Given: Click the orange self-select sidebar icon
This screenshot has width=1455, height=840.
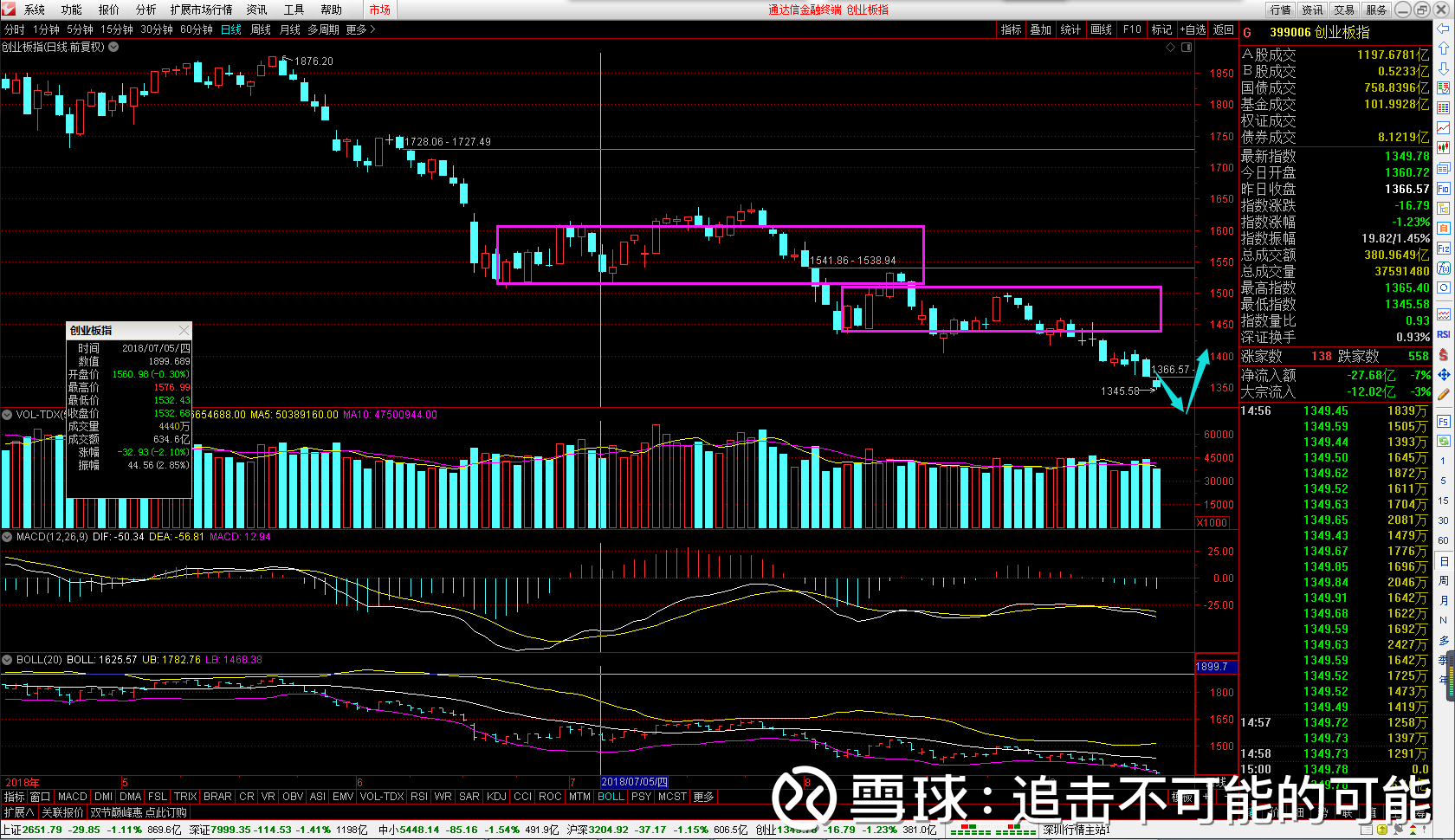Looking at the screenshot, I should [x=1444, y=228].
